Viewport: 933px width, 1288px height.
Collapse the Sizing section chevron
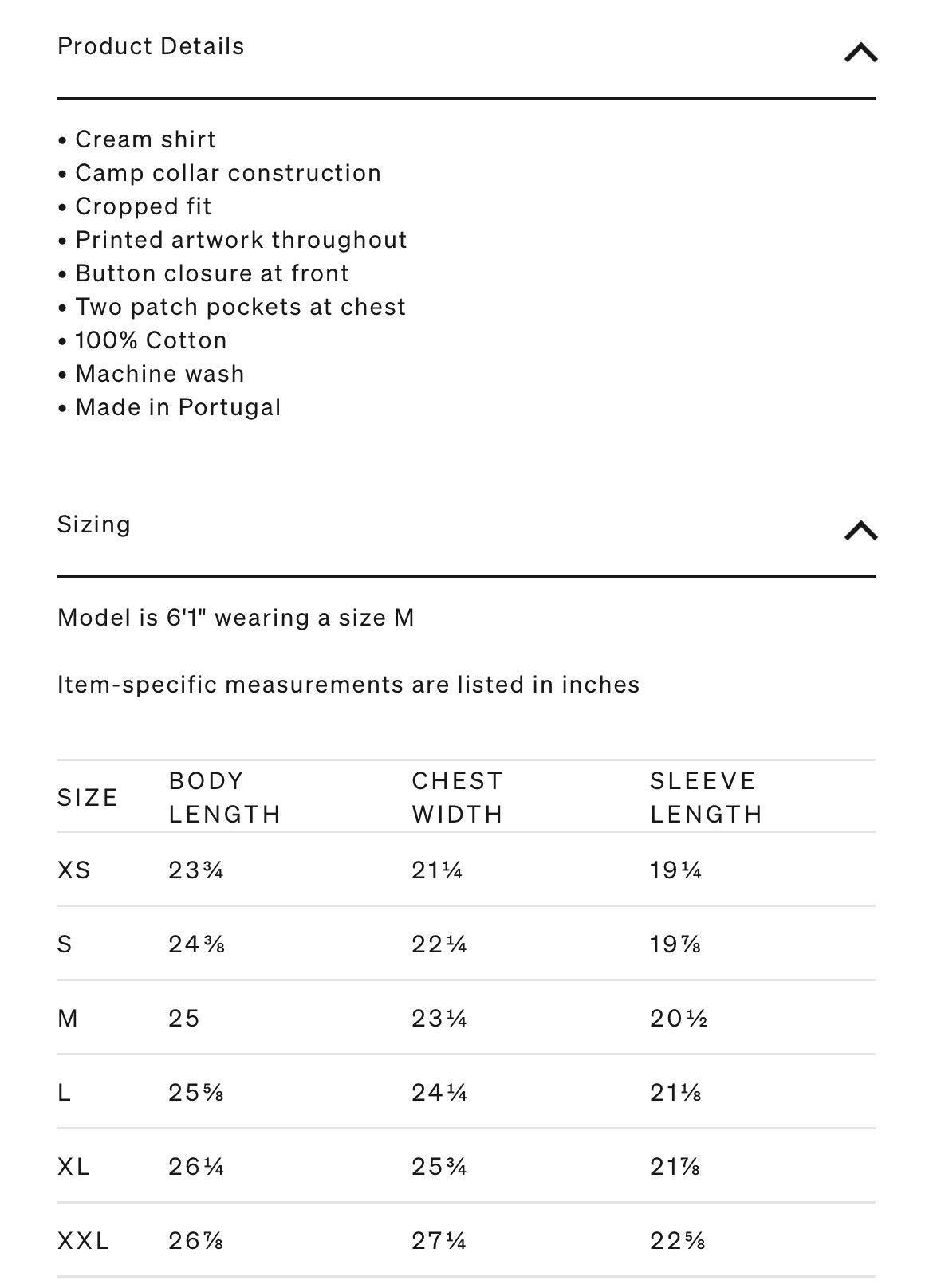[860, 531]
